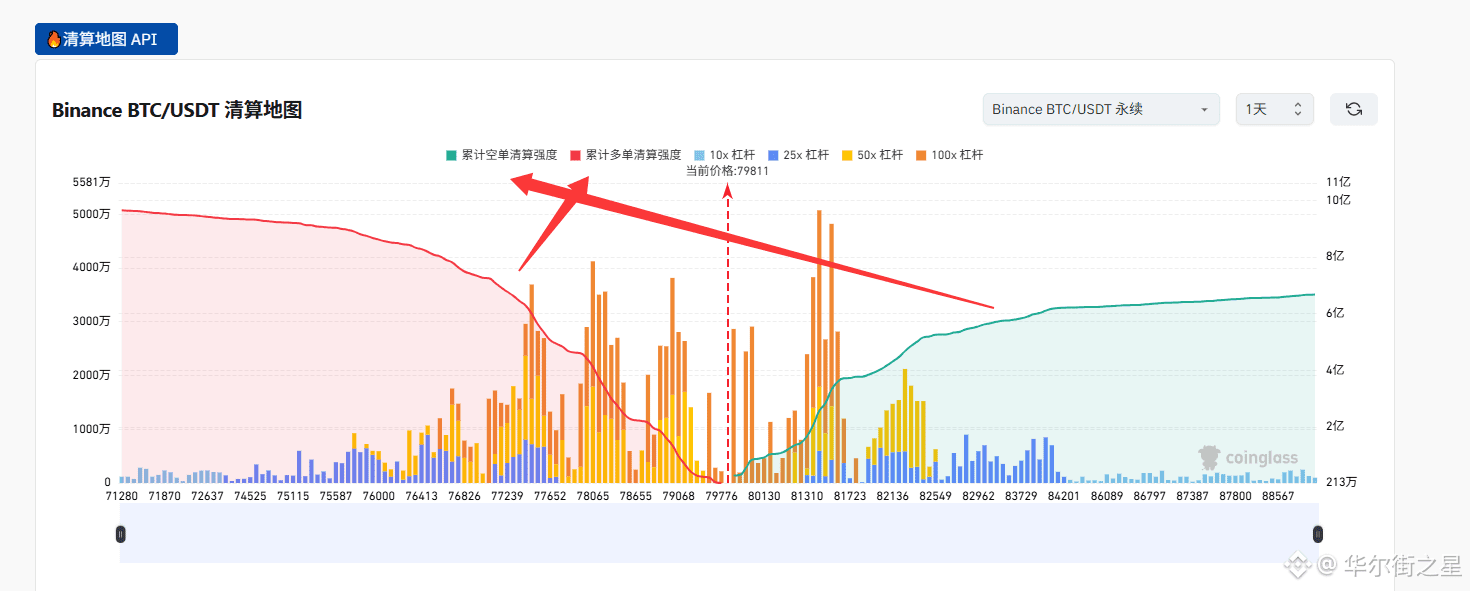Open the 清算地图 API button

point(106,39)
